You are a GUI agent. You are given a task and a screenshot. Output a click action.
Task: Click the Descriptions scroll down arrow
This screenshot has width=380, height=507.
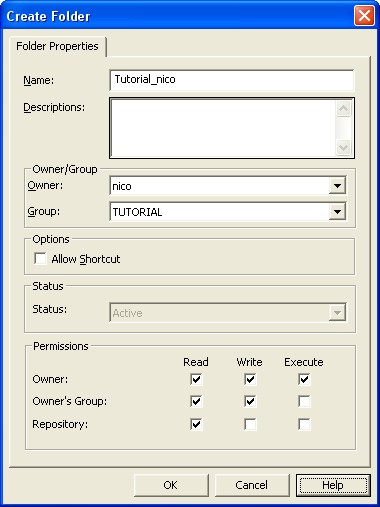pyautogui.click(x=343, y=147)
